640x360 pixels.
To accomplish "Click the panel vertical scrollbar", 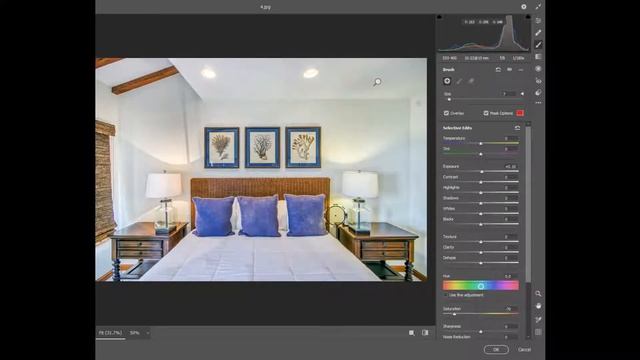I will [528, 204].
